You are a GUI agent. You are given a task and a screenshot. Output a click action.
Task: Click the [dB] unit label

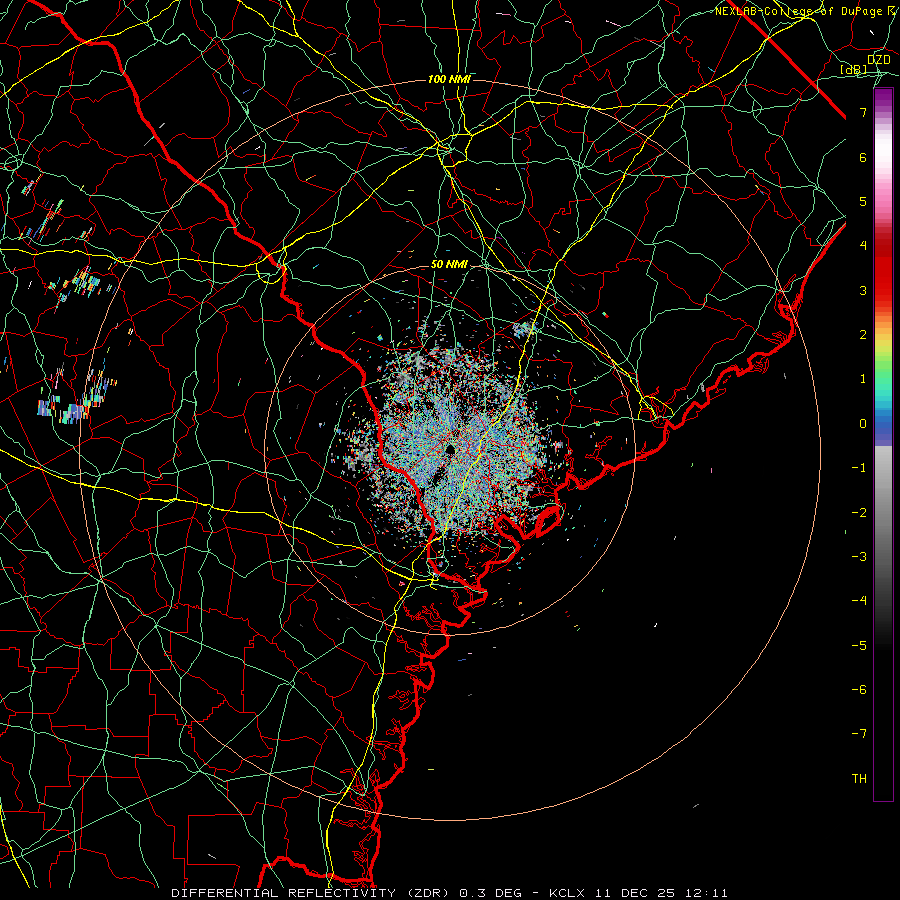click(854, 69)
